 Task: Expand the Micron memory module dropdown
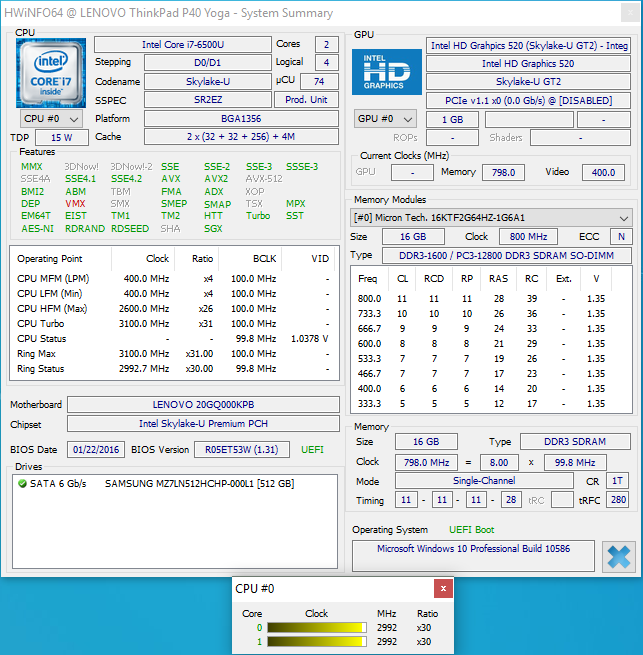(491, 218)
